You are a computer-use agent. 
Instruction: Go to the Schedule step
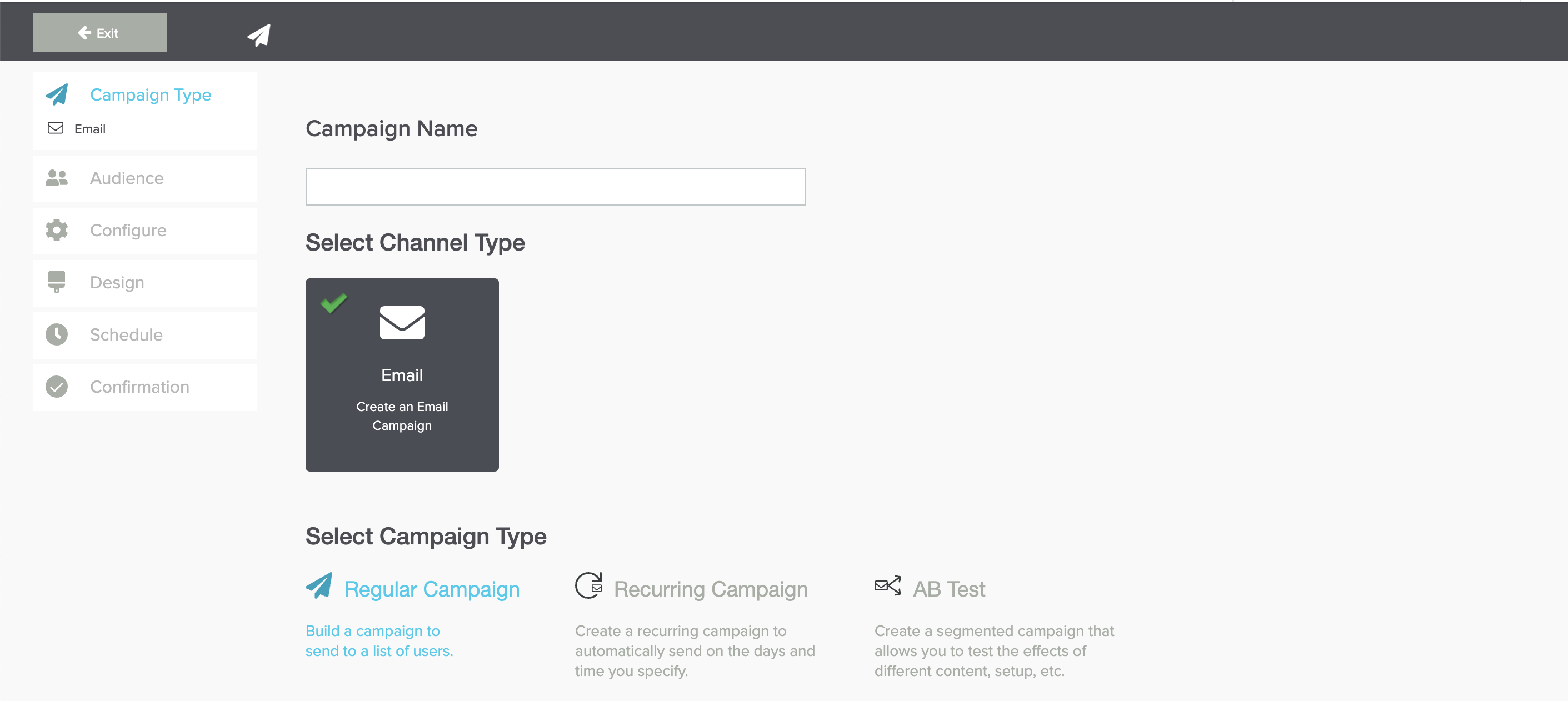(126, 335)
